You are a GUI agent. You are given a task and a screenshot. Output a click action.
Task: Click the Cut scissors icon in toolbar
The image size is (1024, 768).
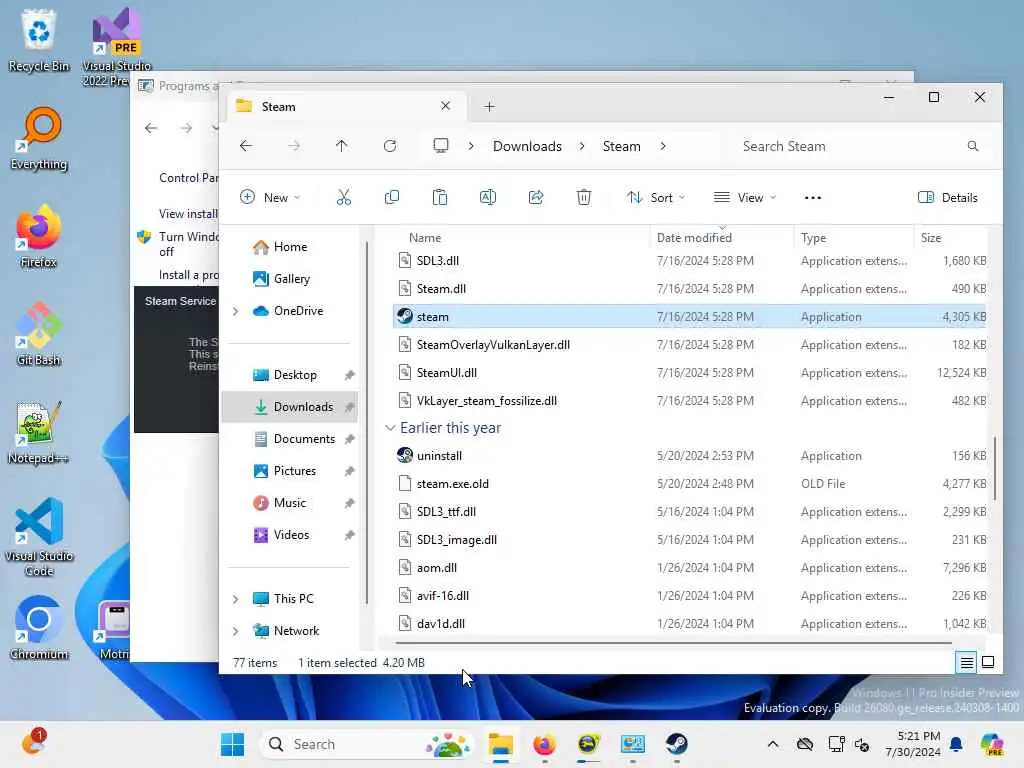344,197
